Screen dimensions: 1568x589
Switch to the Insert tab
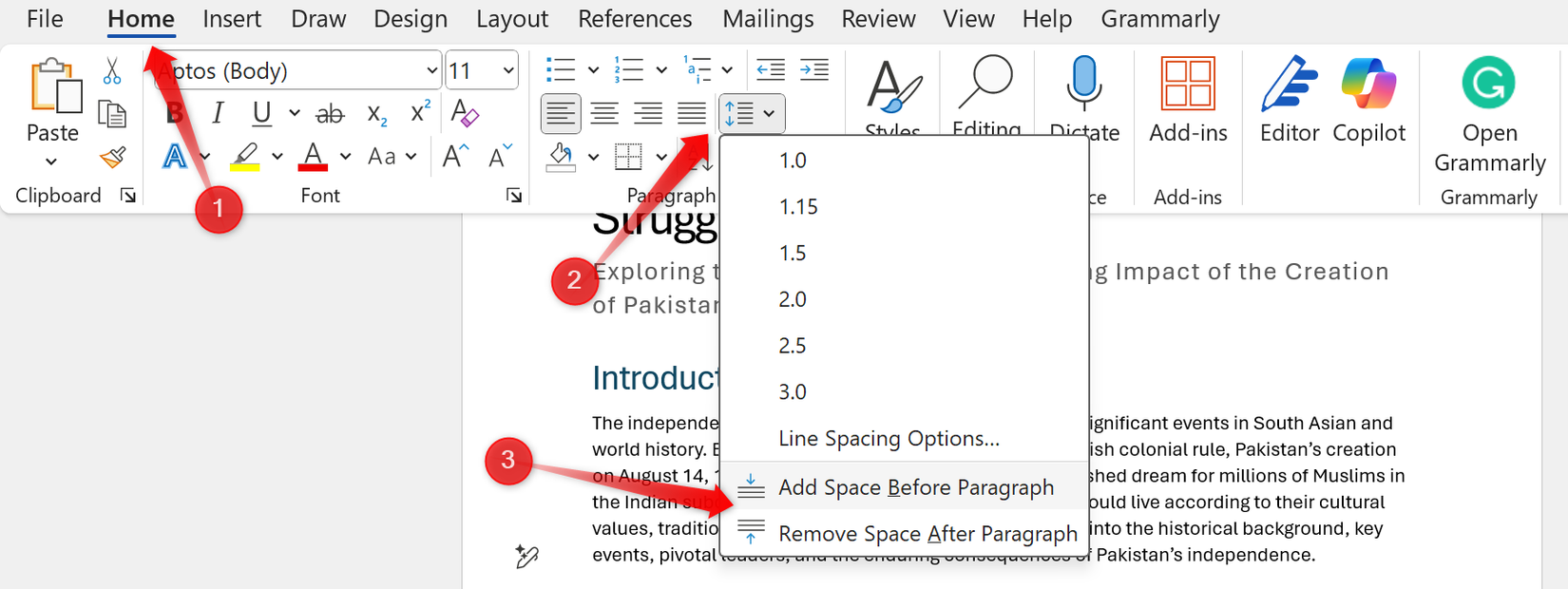(232, 19)
